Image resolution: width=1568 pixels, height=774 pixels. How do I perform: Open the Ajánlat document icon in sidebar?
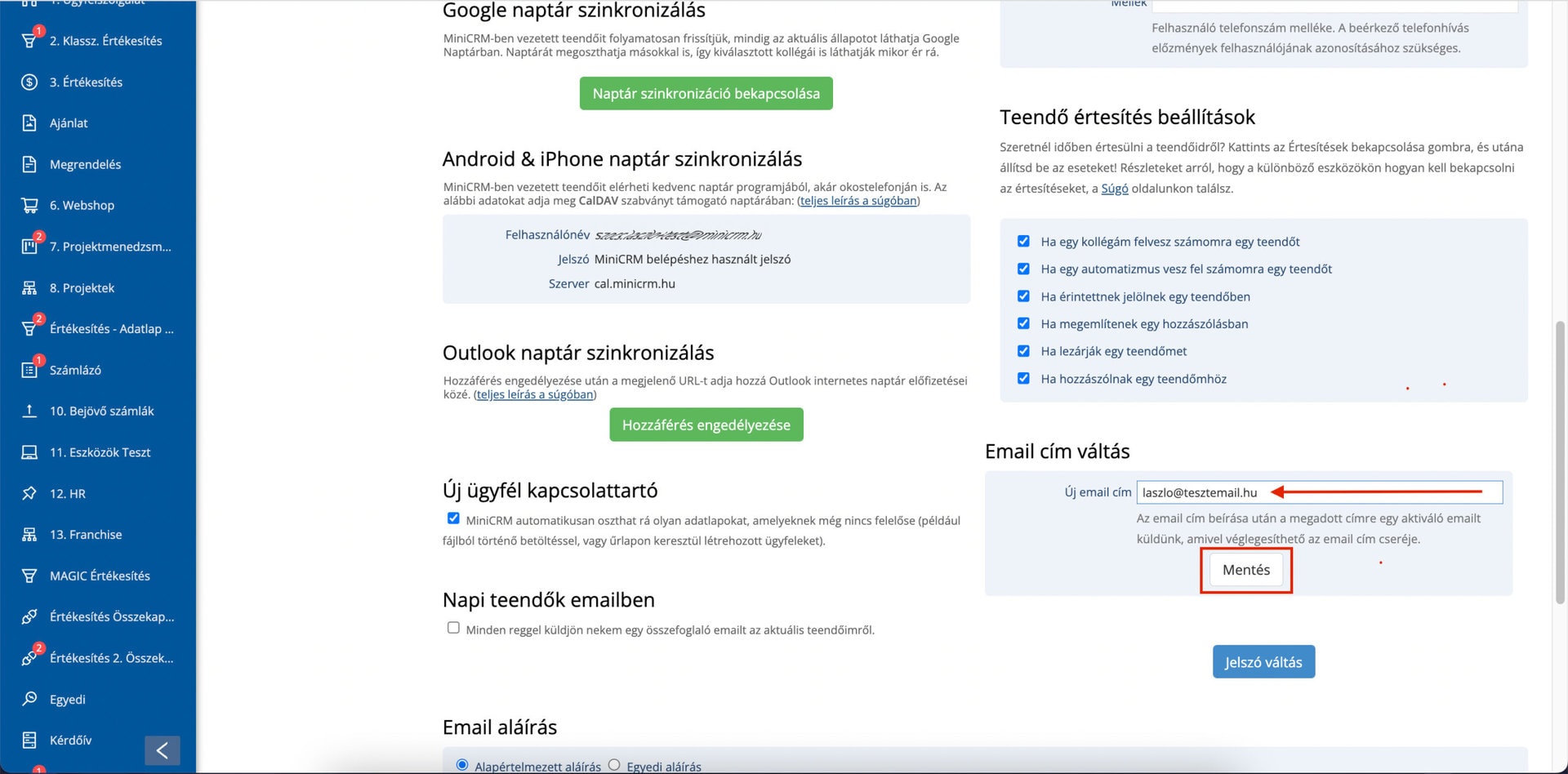coord(29,123)
